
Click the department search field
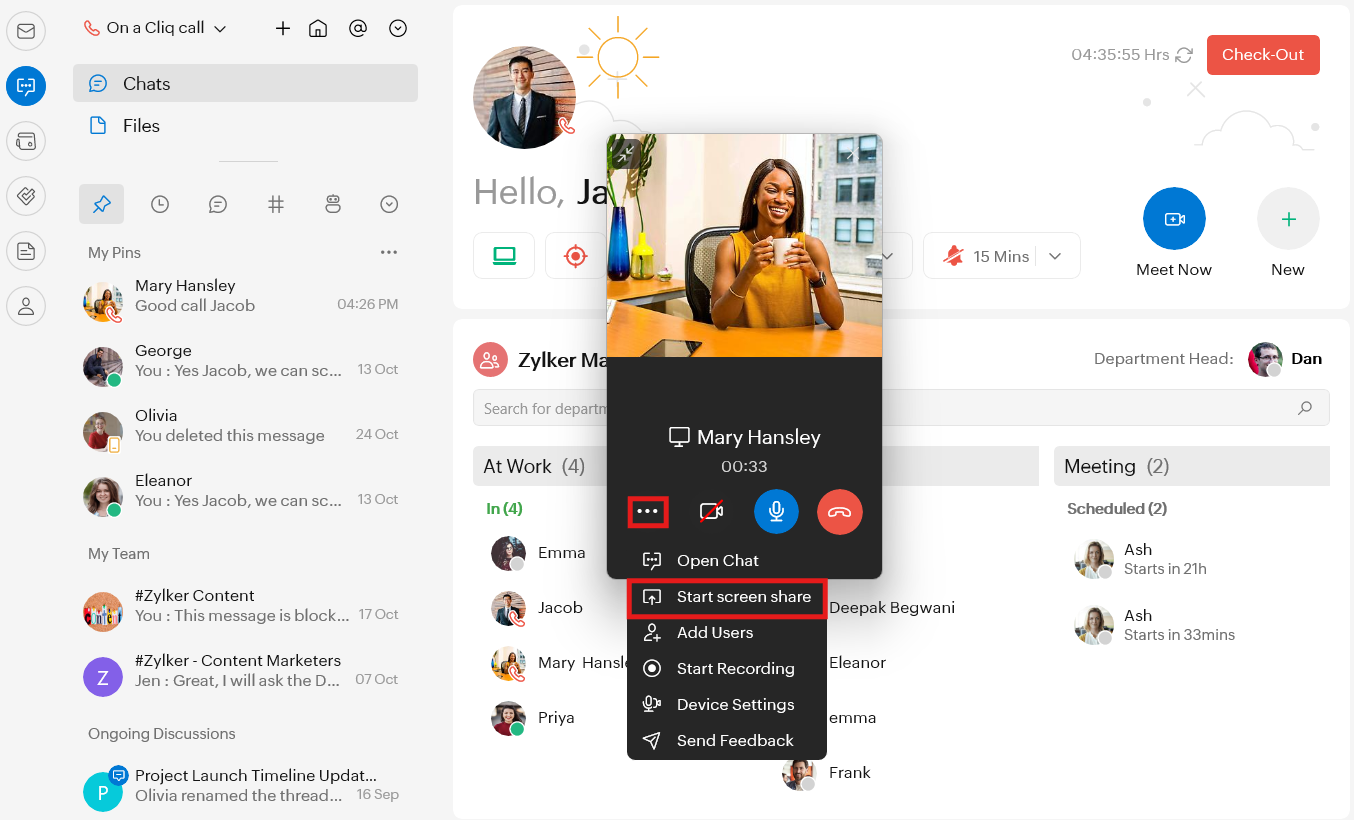point(901,408)
